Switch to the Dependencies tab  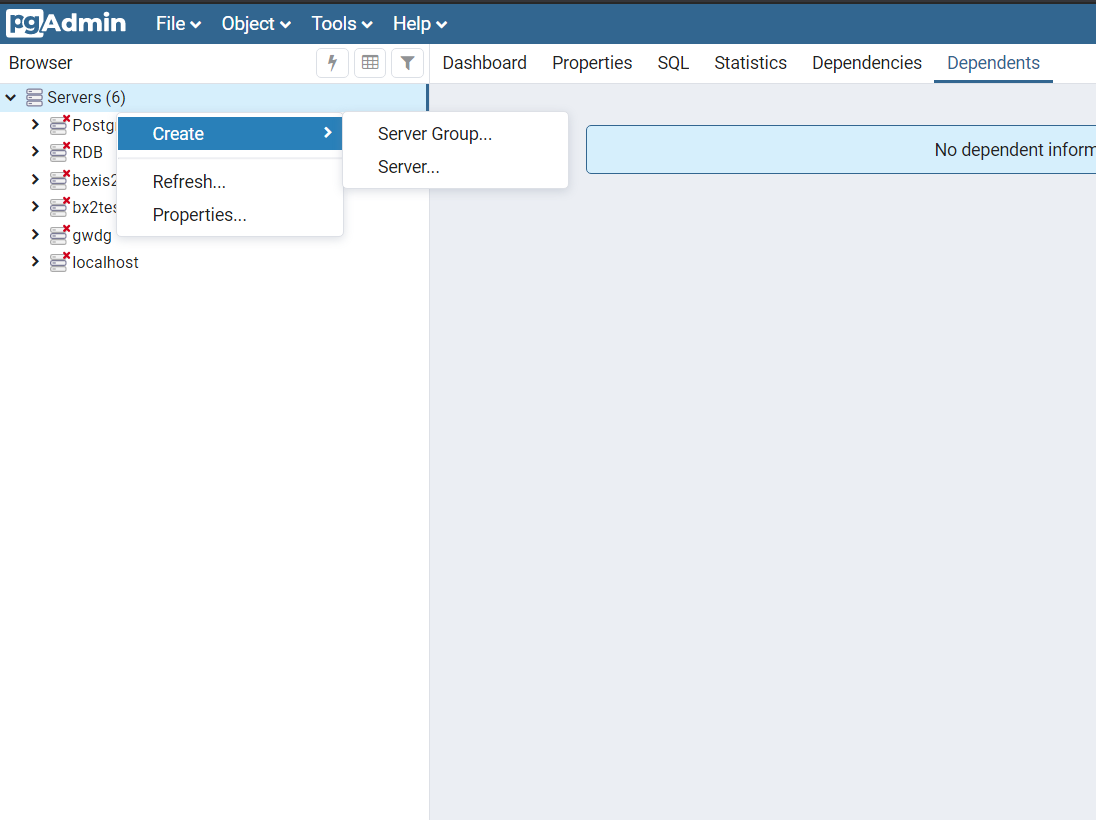pyautogui.click(x=867, y=63)
